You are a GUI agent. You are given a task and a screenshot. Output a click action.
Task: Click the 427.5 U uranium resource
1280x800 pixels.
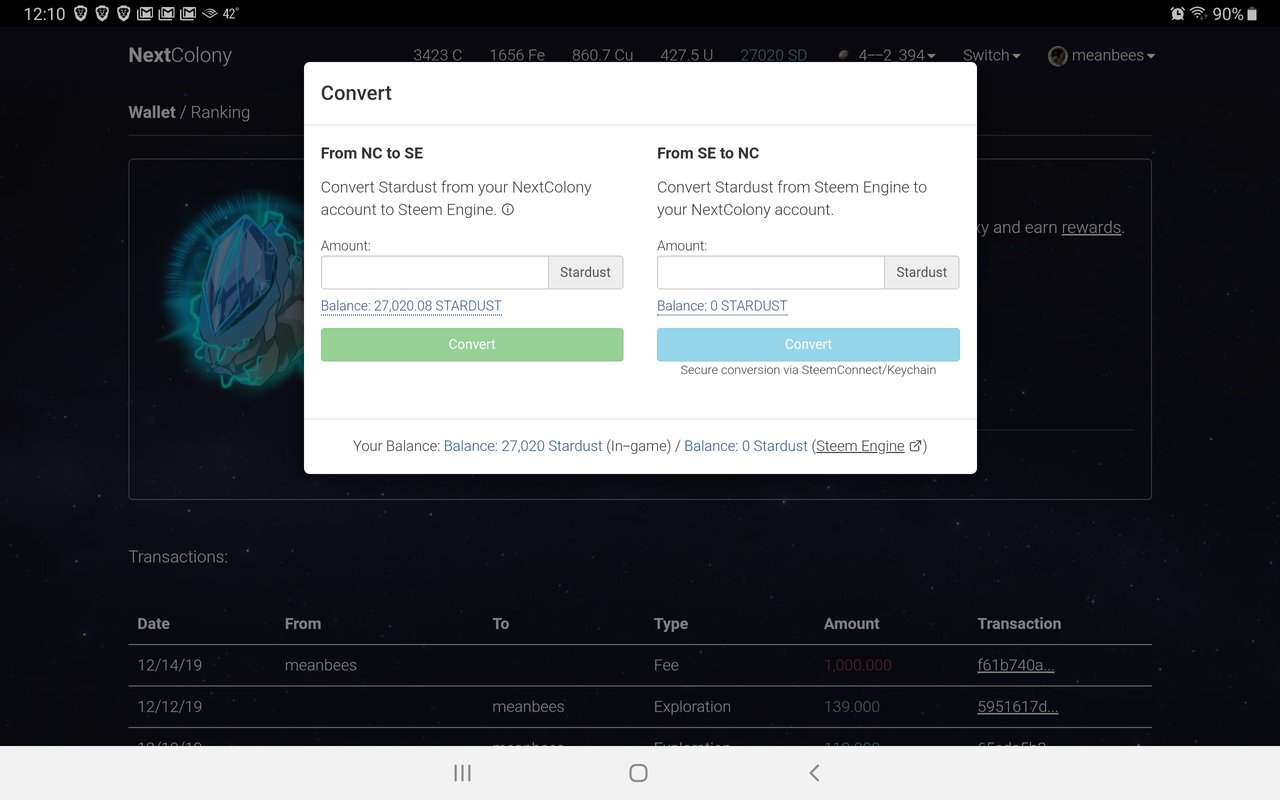[686, 55]
